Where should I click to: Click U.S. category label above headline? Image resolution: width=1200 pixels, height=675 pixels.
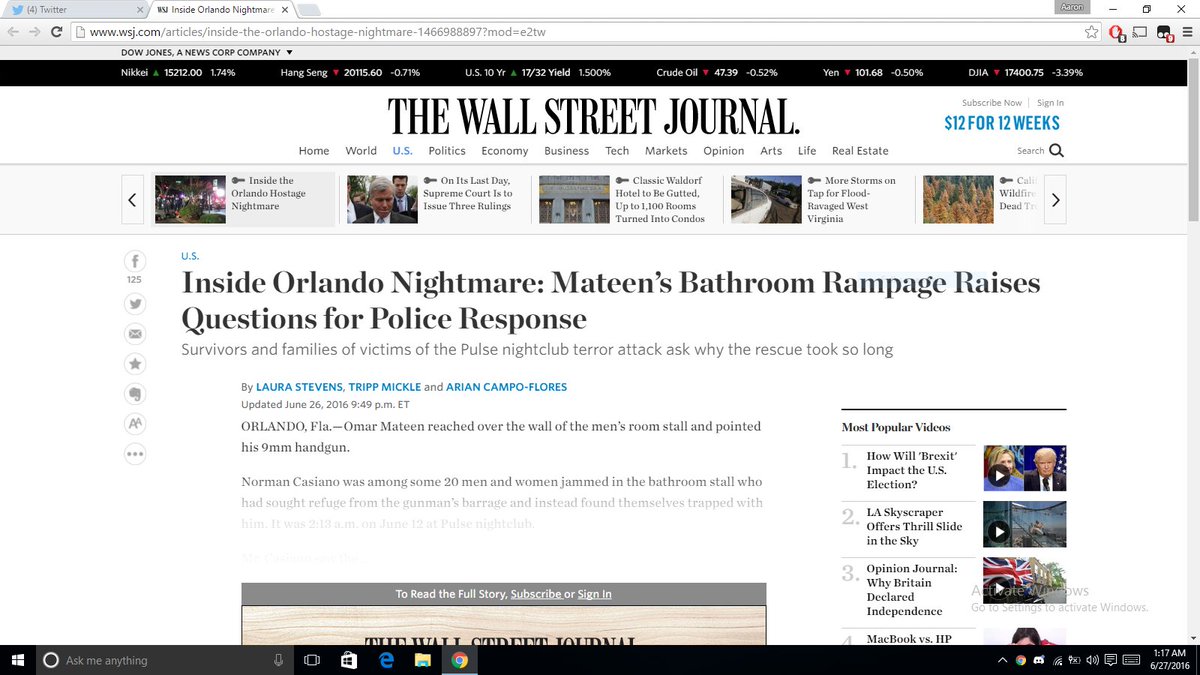point(190,256)
